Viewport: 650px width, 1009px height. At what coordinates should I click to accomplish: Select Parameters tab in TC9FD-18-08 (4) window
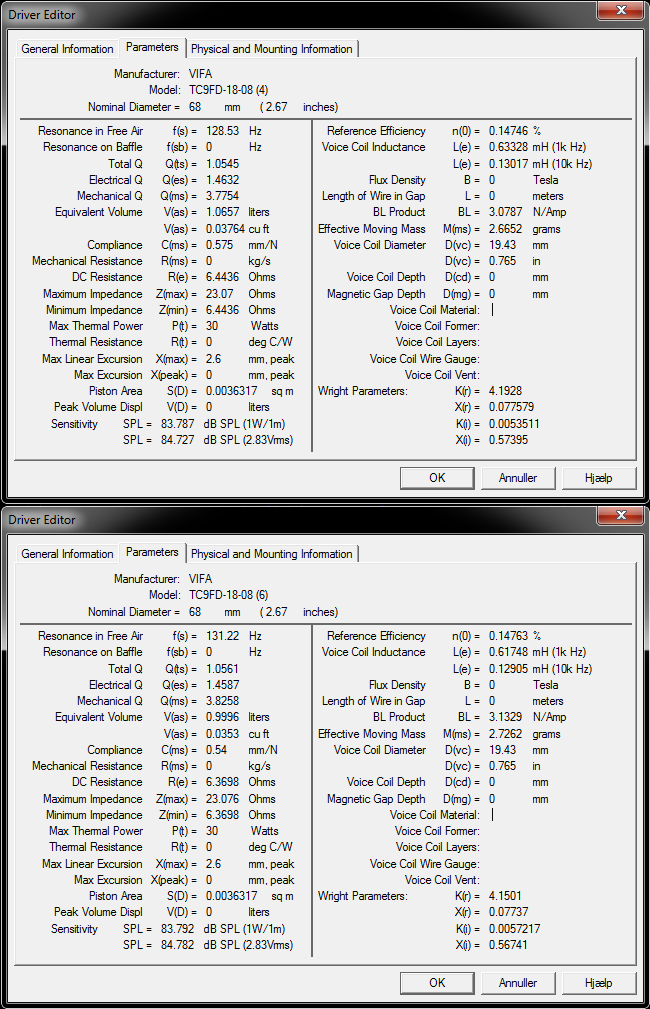point(152,47)
